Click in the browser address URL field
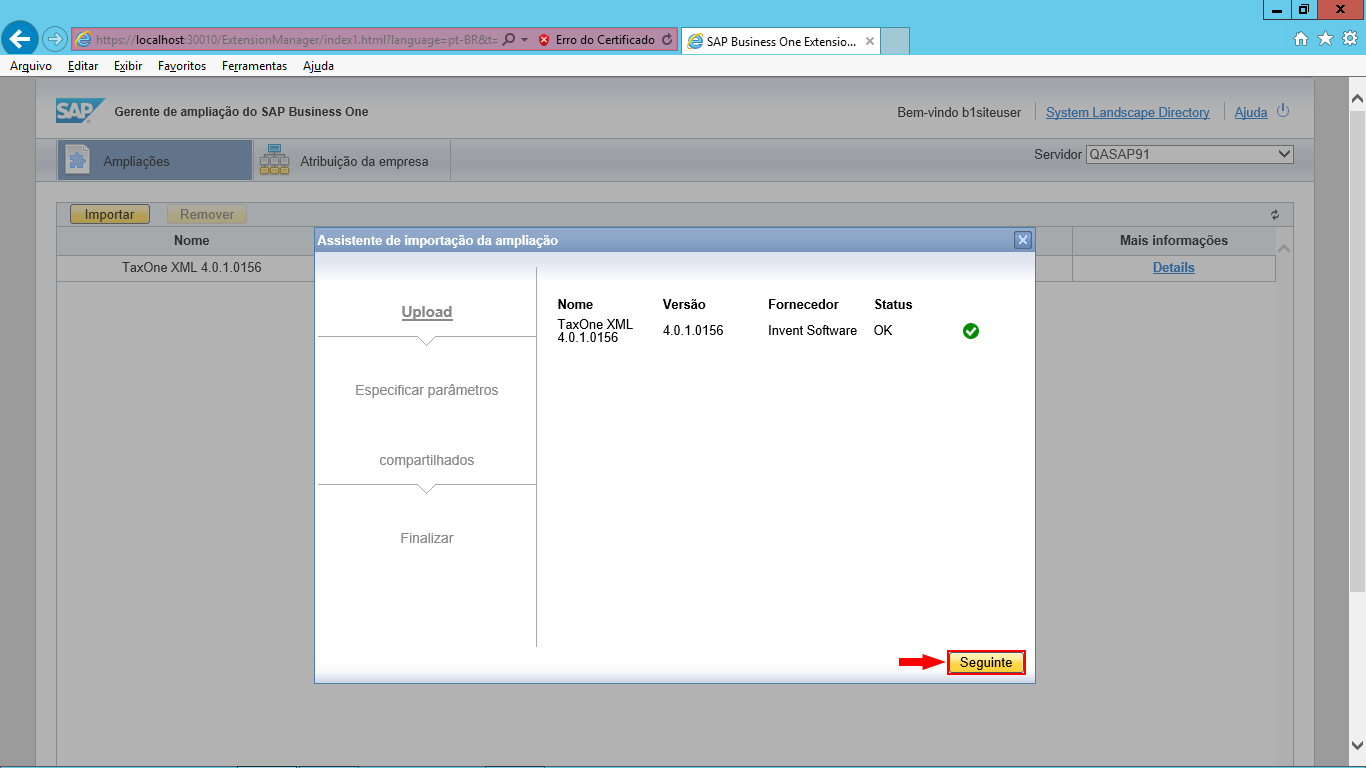Viewport: 1366px width, 768px height. point(296,40)
